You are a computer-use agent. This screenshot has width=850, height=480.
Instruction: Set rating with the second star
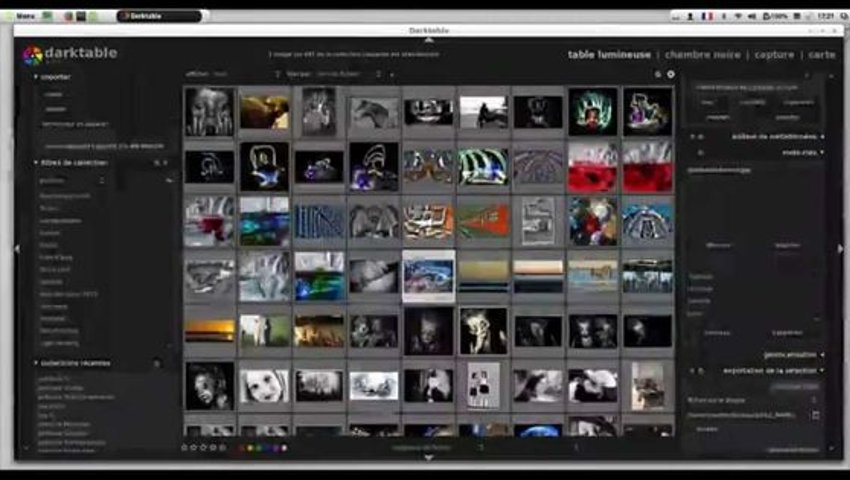click(x=194, y=448)
